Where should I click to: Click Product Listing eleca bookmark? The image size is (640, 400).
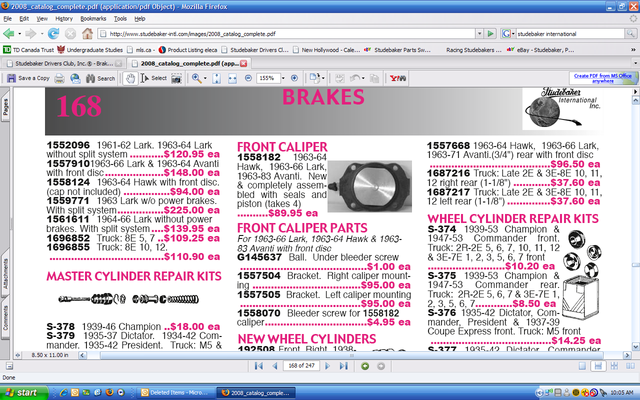[x=188, y=50]
